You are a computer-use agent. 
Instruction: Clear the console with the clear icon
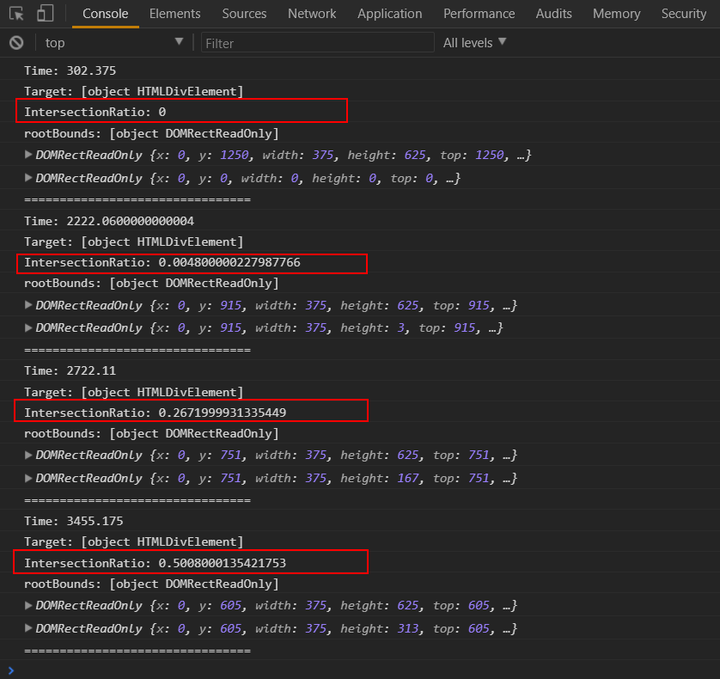[x=16, y=43]
